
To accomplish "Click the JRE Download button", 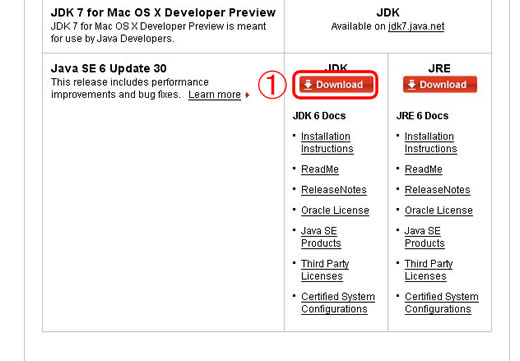I will click(440, 85).
